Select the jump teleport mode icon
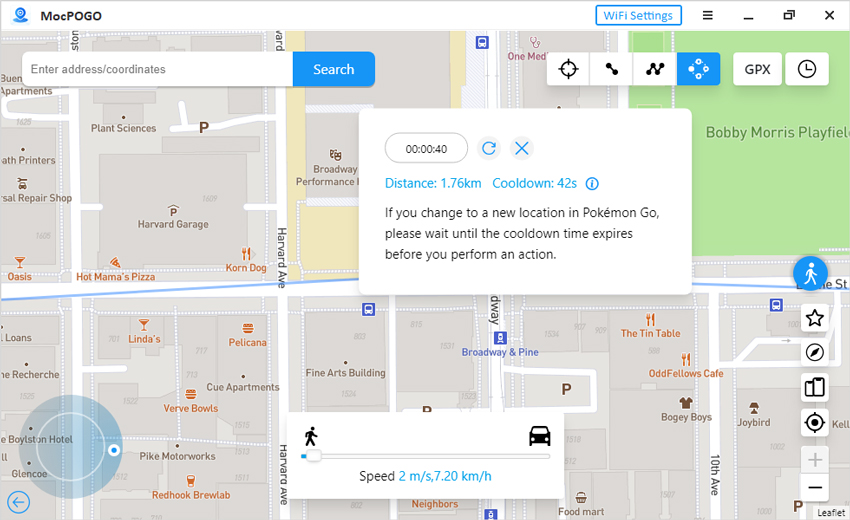This screenshot has height=520, width=850. click(698, 69)
